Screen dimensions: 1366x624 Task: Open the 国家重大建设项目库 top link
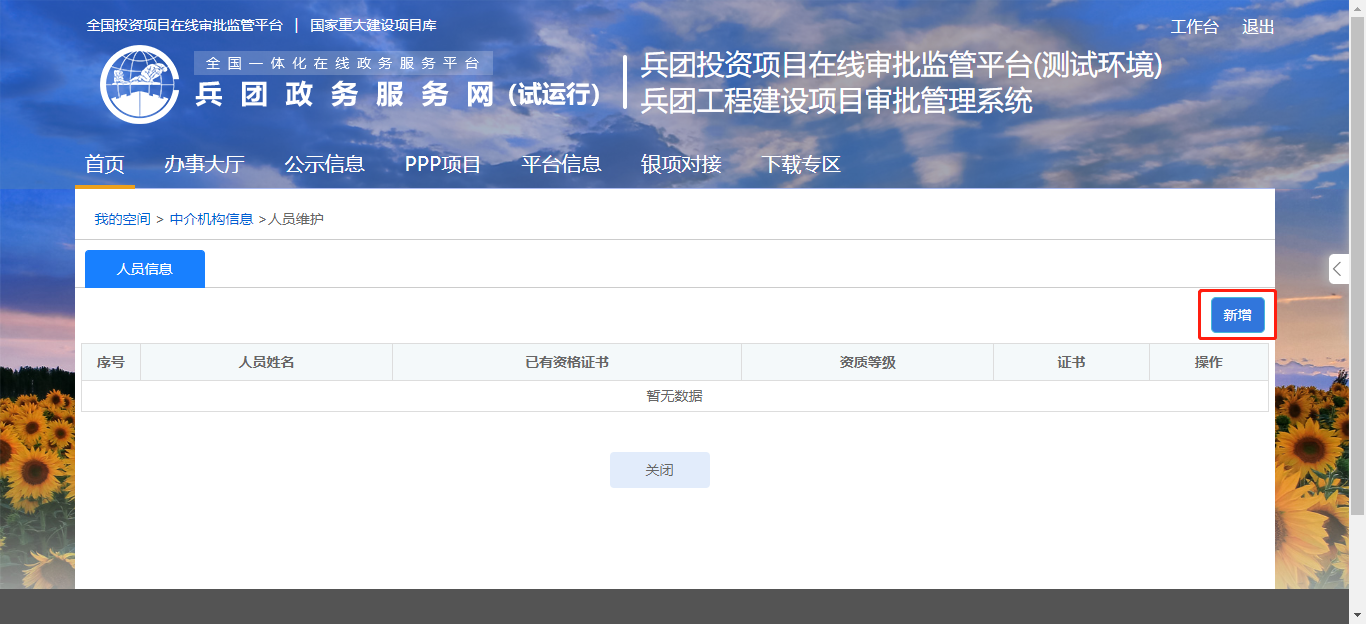pyautogui.click(x=373, y=25)
